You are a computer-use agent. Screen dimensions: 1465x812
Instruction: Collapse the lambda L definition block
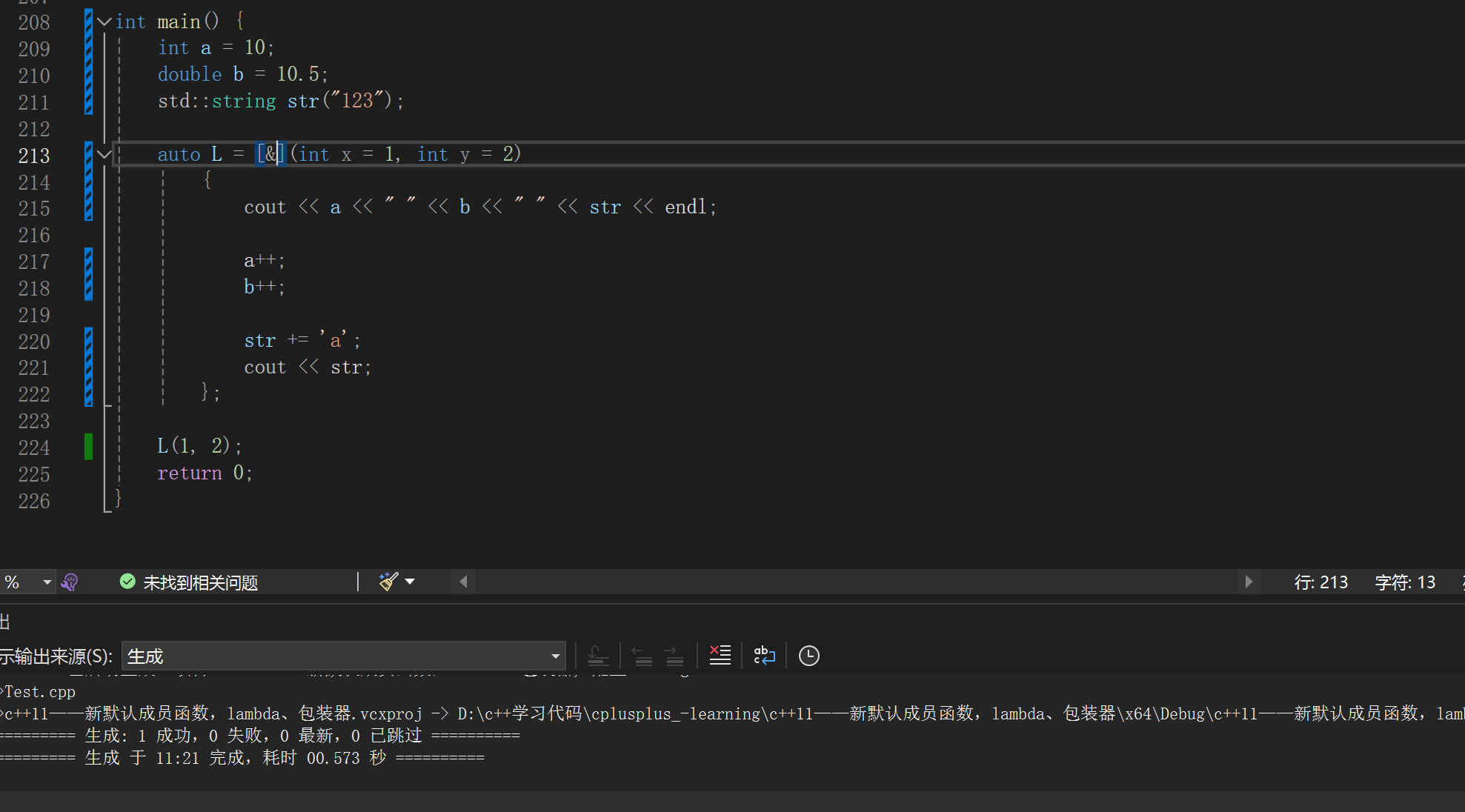tap(104, 154)
